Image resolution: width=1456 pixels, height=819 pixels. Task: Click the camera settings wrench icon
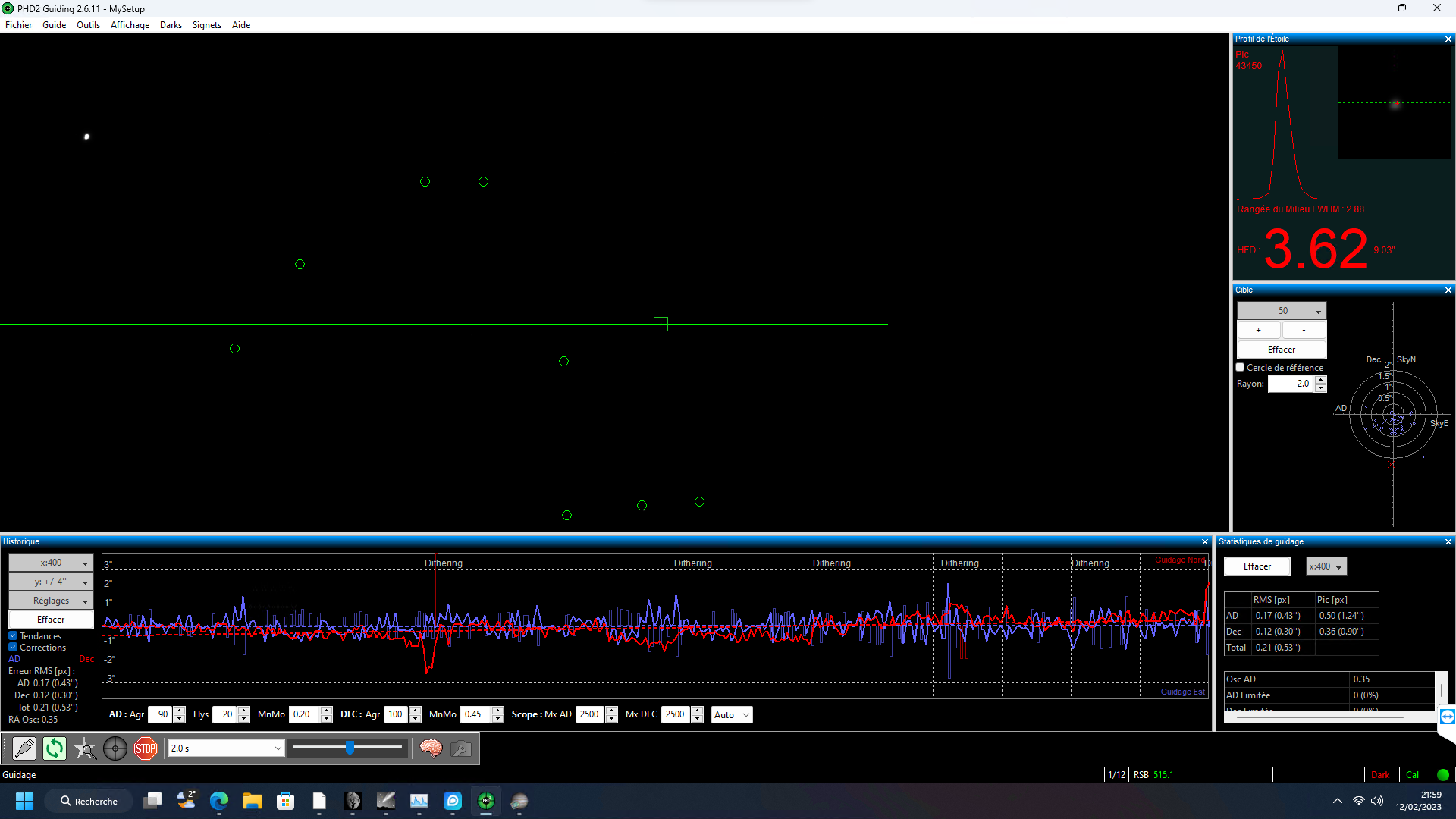[461, 748]
